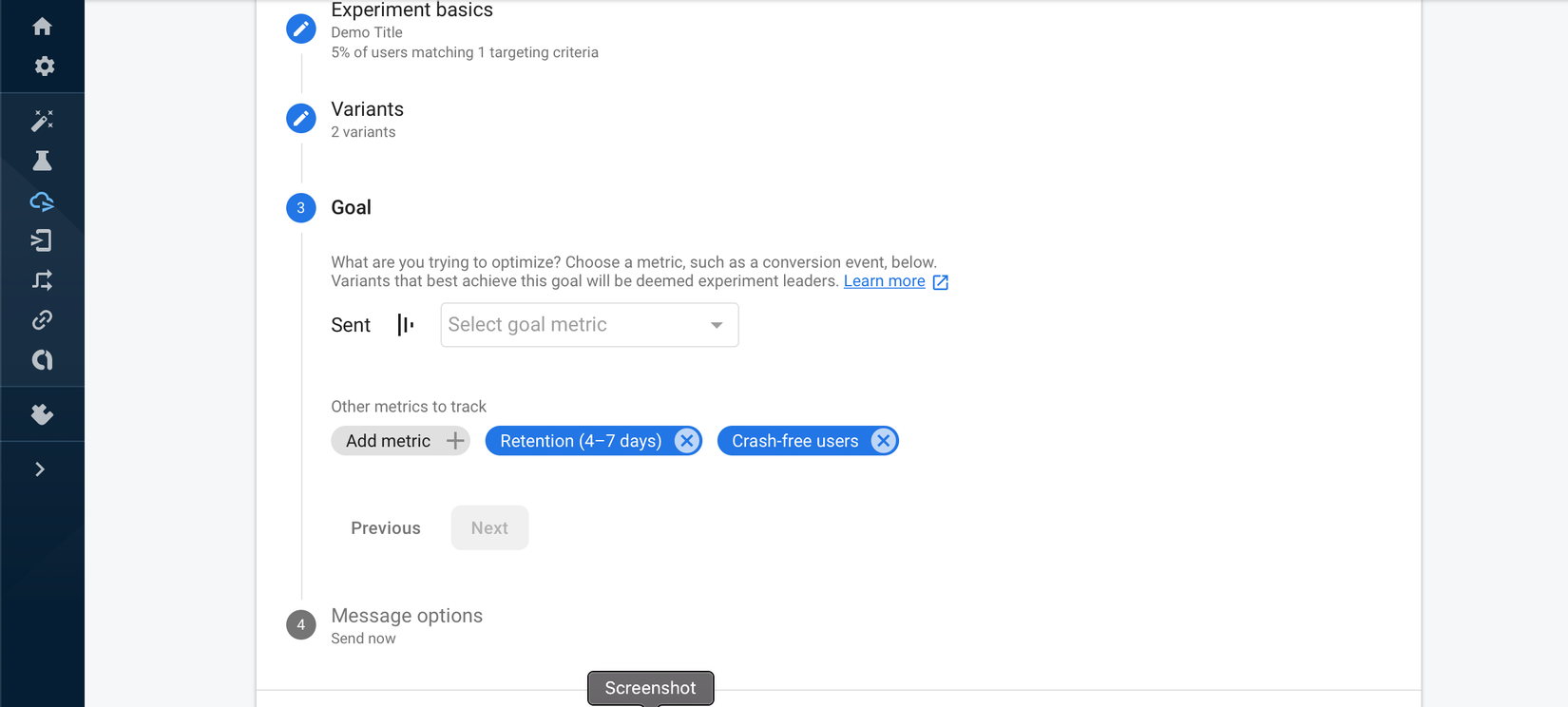Open the Learn more link
The width and height of the screenshot is (1568, 707).
(884, 281)
